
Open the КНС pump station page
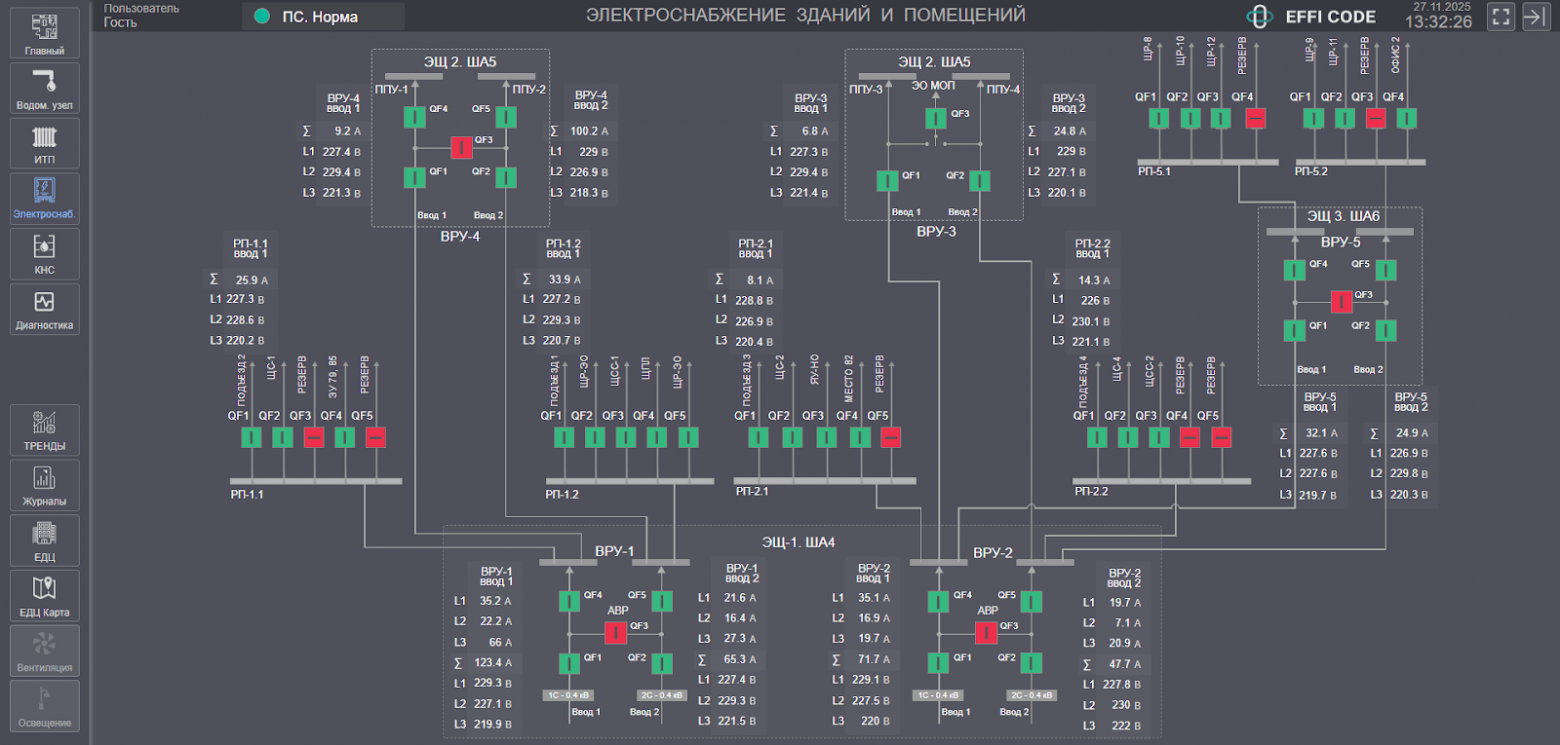coord(45,254)
